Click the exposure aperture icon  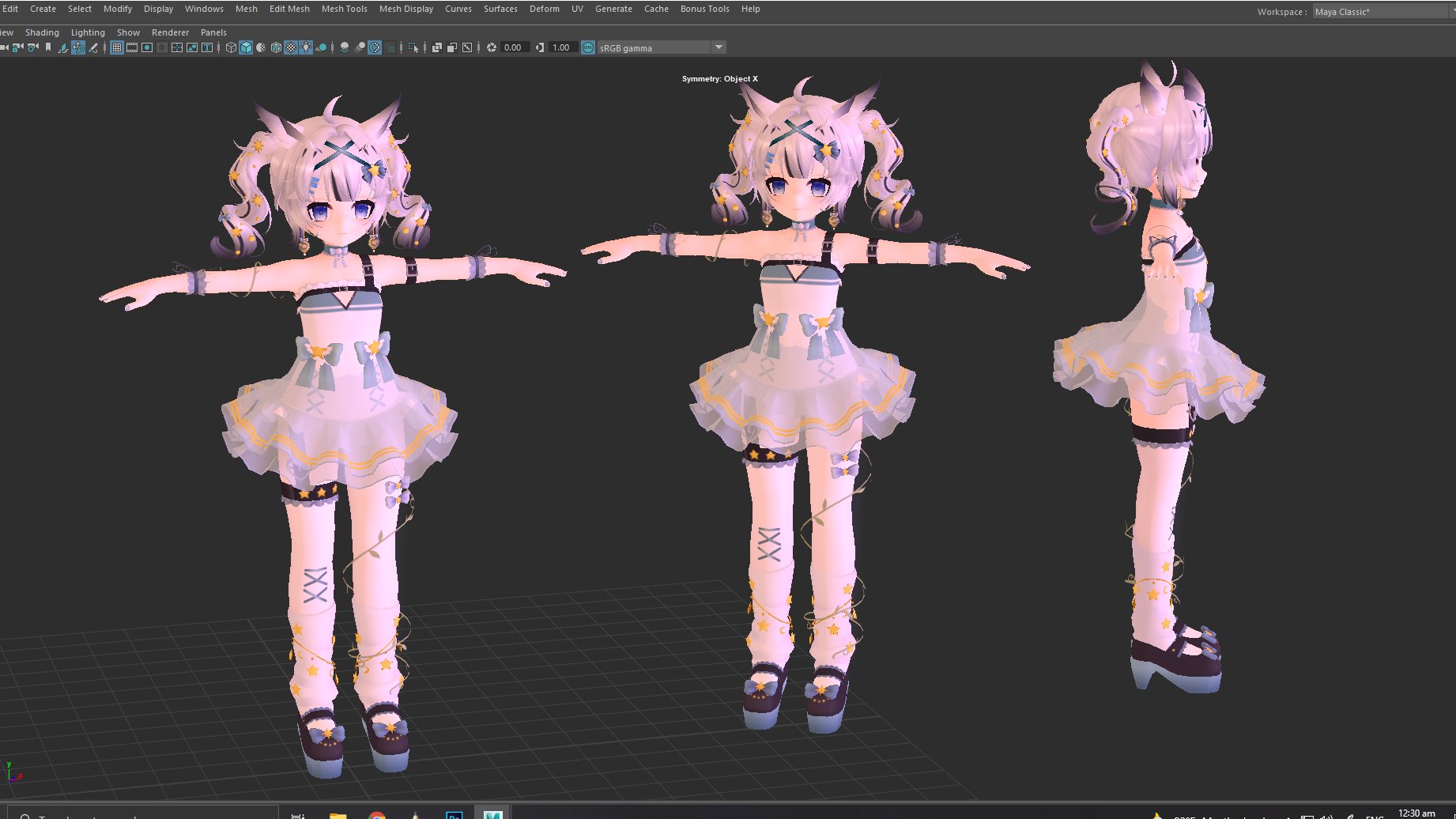point(492,47)
